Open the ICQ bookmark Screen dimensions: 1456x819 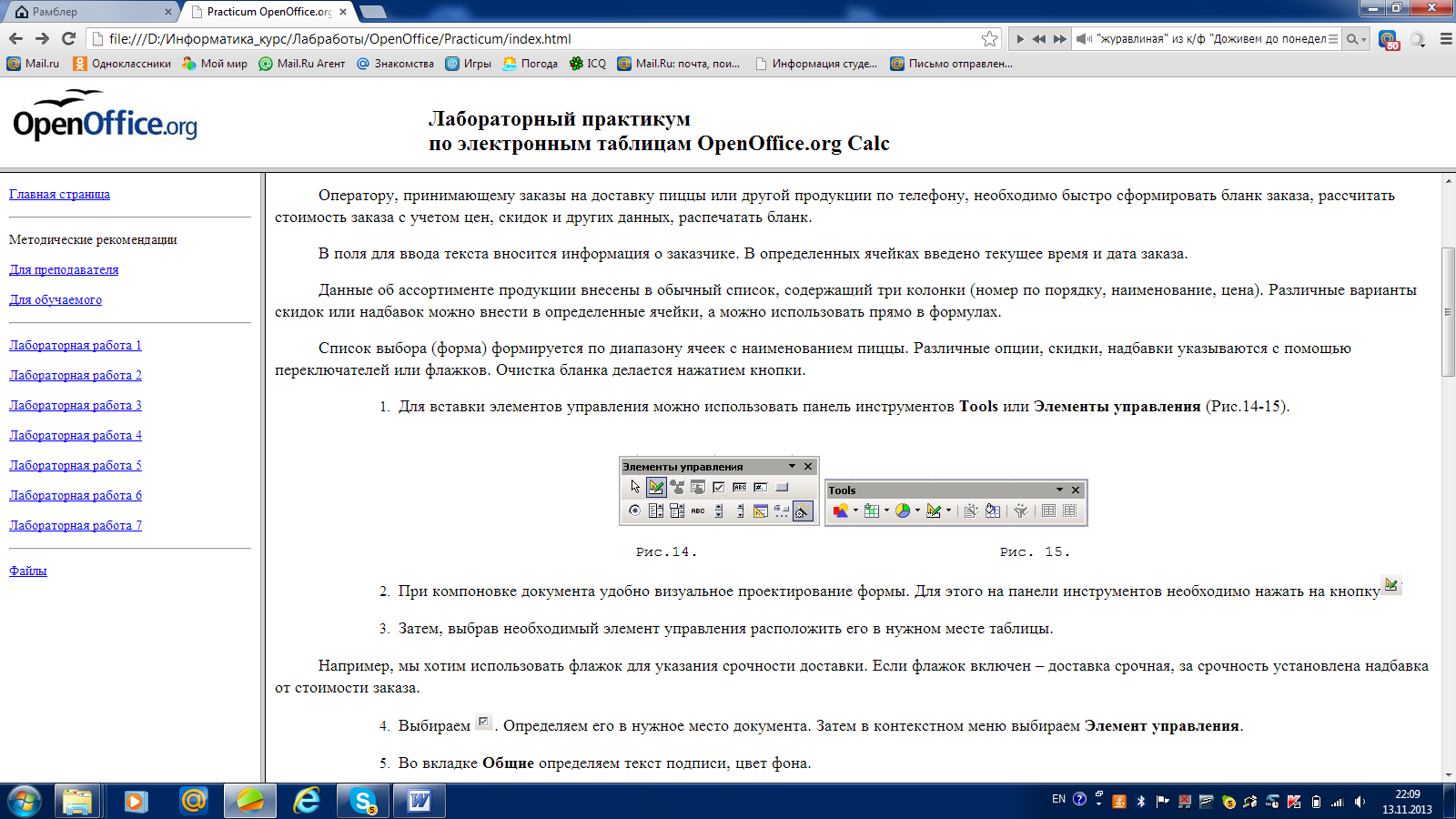coord(587,64)
